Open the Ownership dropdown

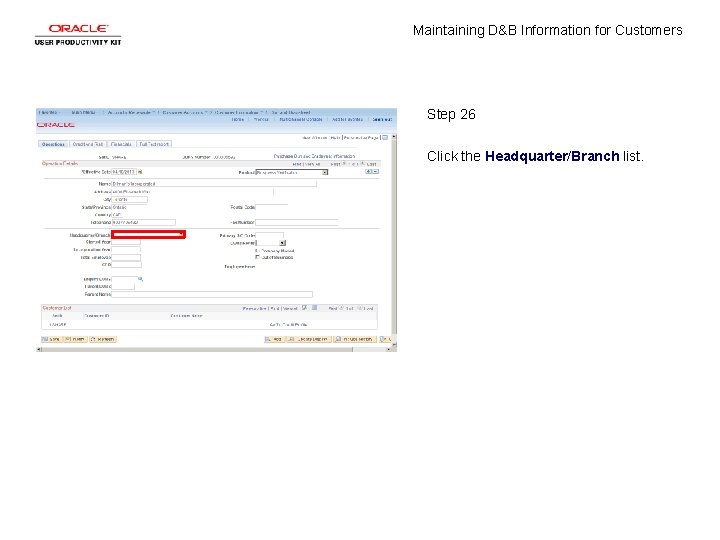click(x=271, y=242)
